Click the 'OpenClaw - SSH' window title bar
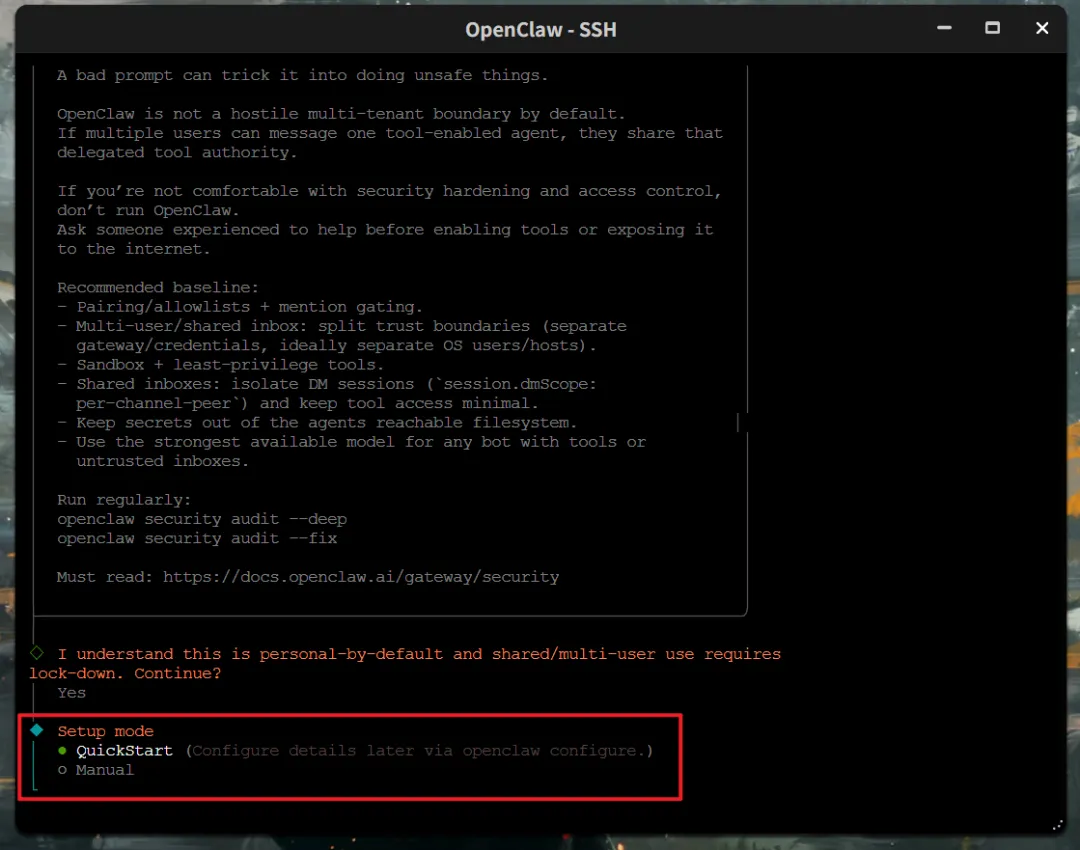This screenshot has width=1080, height=850. pyautogui.click(x=541, y=30)
